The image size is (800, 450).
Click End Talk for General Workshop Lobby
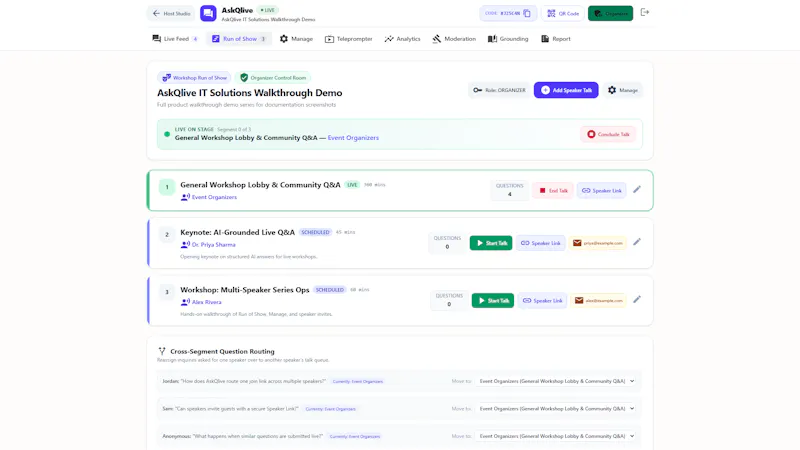[553, 190]
